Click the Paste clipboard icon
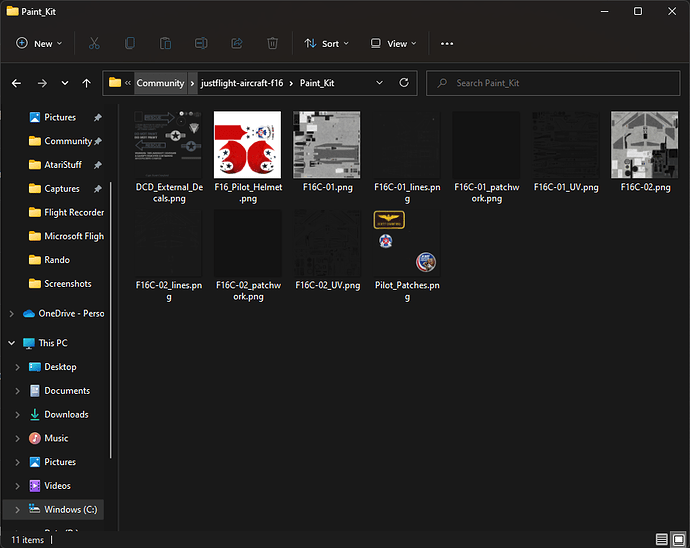The height and width of the screenshot is (548, 690). click(165, 44)
